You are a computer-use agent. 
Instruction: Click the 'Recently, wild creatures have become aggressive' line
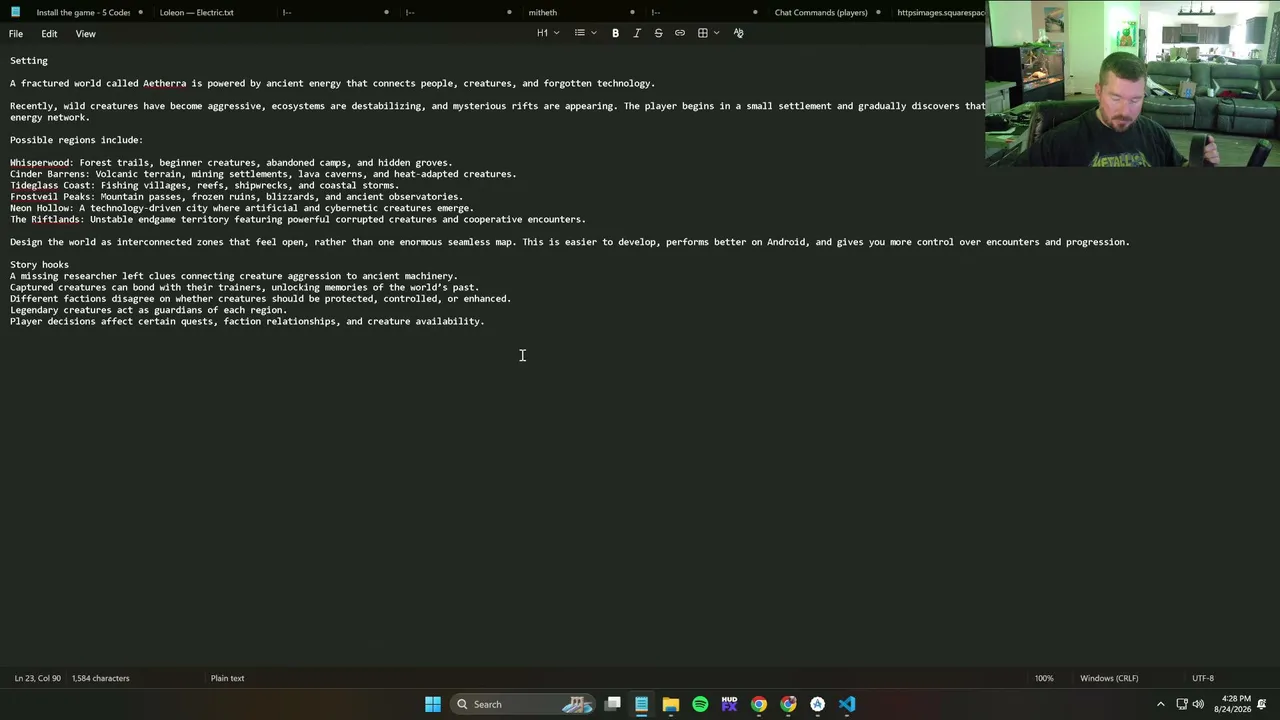(x=497, y=106)
